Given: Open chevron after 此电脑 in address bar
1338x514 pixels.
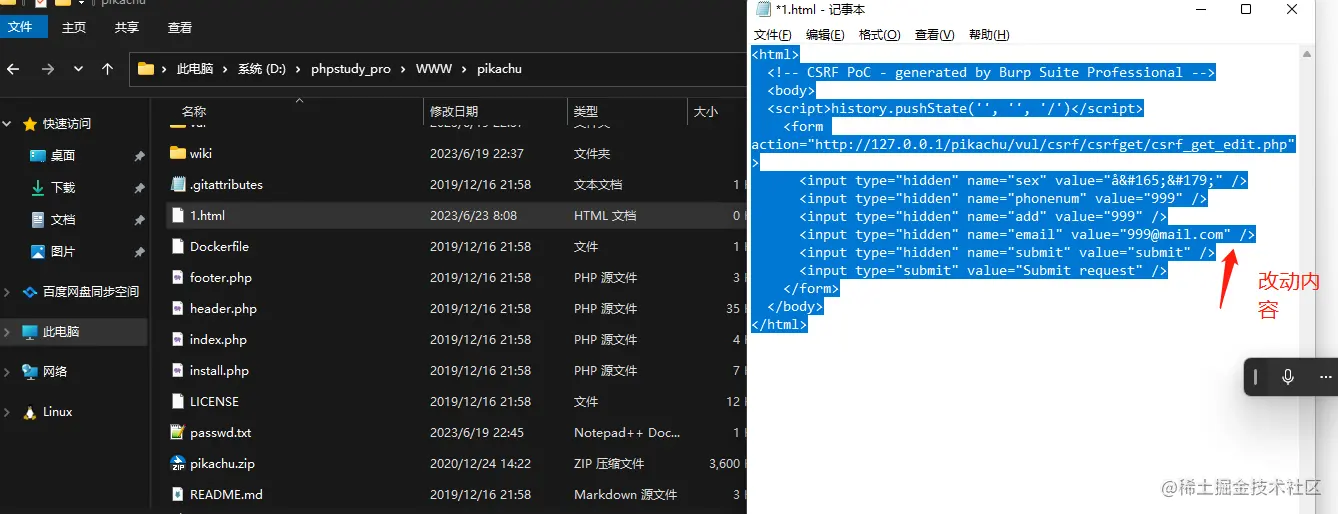Looking at the screenshot, I should 225,69.
